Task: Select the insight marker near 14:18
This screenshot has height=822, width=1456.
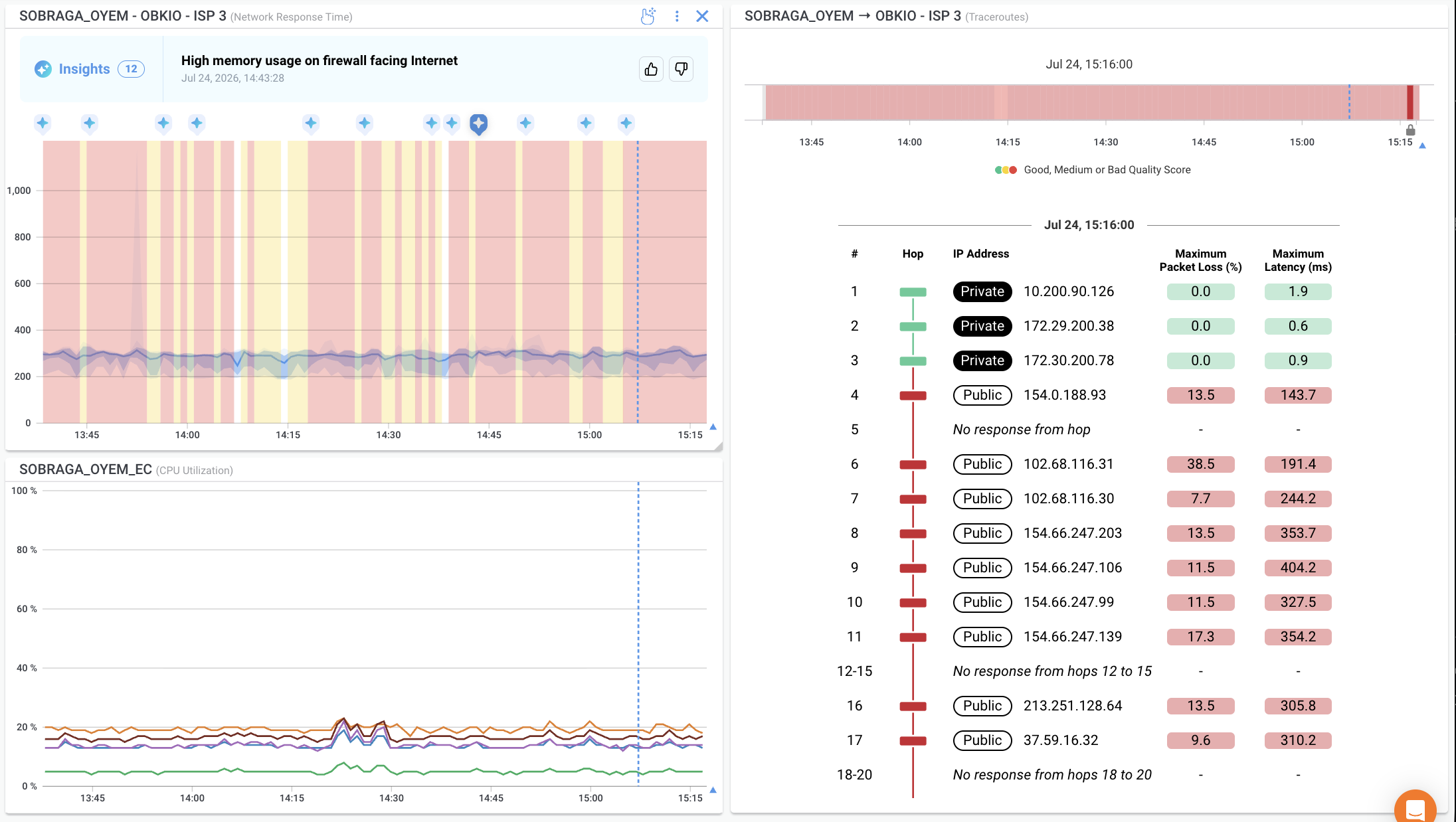Action: pyautogui.click(x=311, y=123)
